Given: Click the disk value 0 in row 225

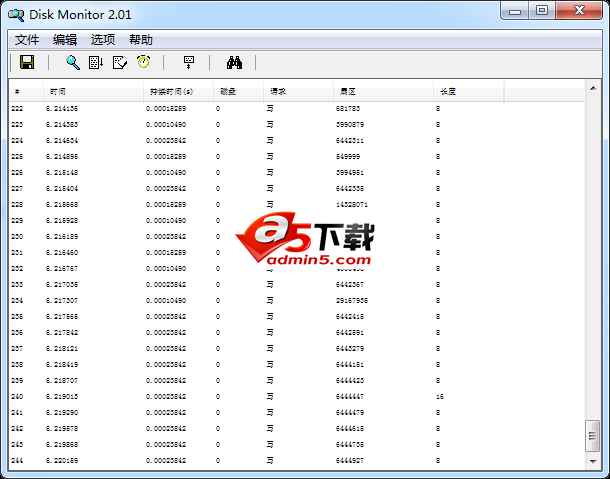Looking at the screenshot, I should pos(218,156).
